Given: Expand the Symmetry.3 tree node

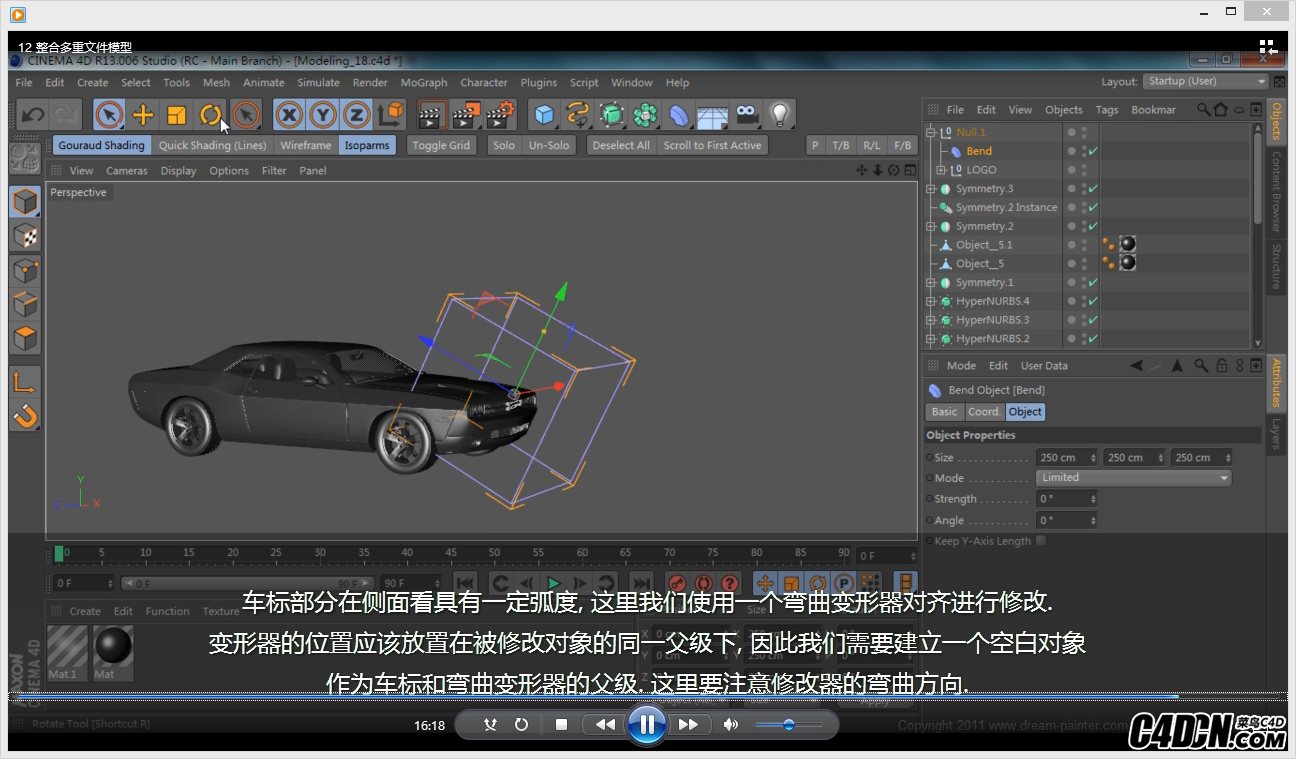Looking at the screenshot, I should (x=931, y=189).
